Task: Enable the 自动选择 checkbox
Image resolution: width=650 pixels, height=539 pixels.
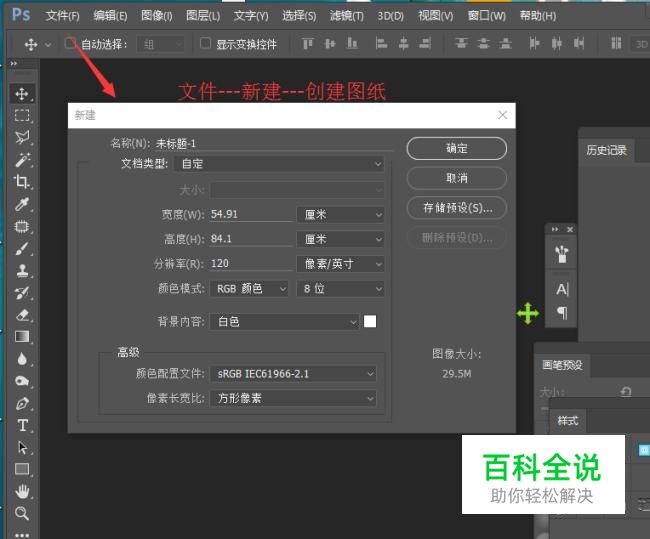Action: (x=70, y=43)
